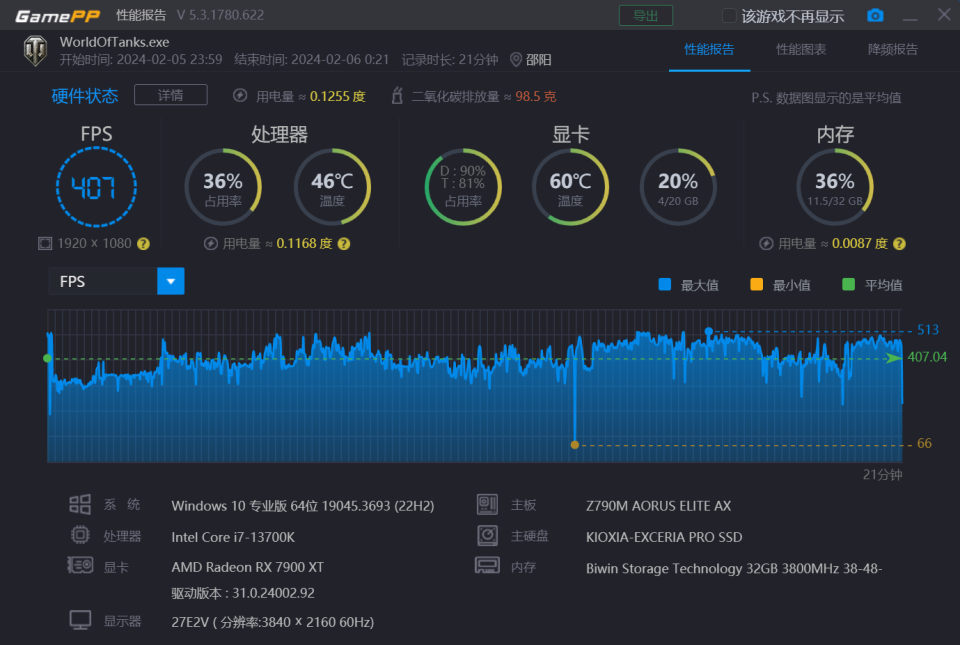Image resolution: width=960 pixels, height=645 pixels.
Task: Open the help icon next to 1920 x 1080
Action: pyautogui.click(x=143, y=244)
